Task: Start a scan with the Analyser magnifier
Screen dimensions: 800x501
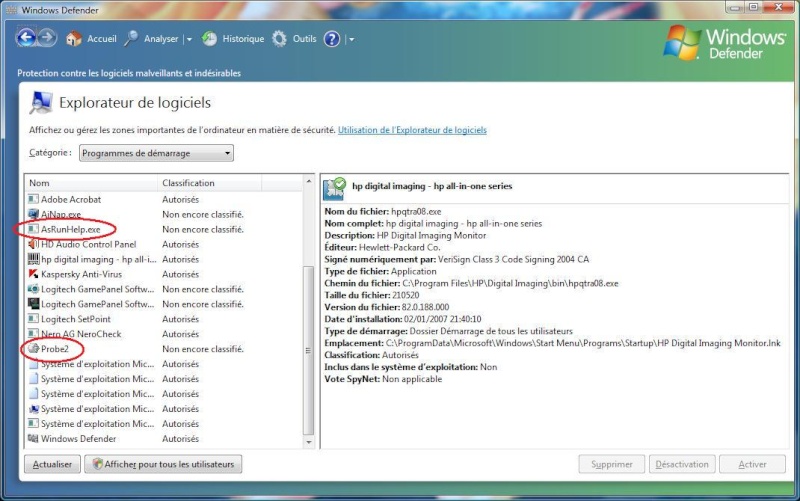Action: [x=132, y=39]
